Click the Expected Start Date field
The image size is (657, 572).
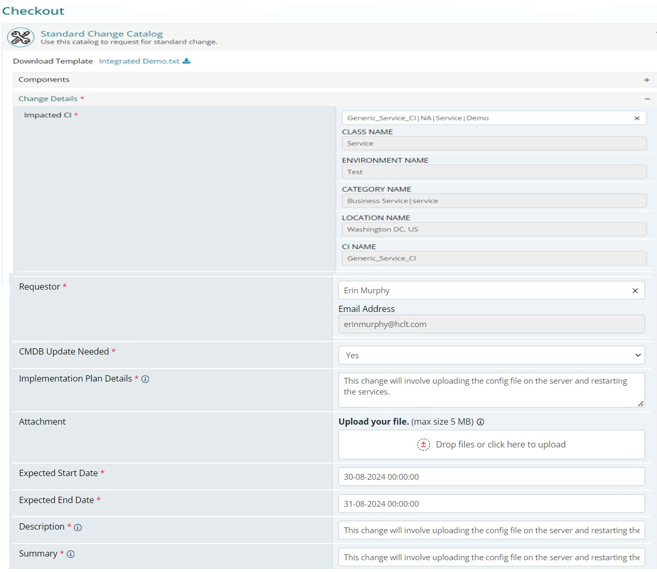tap(491, 477)
